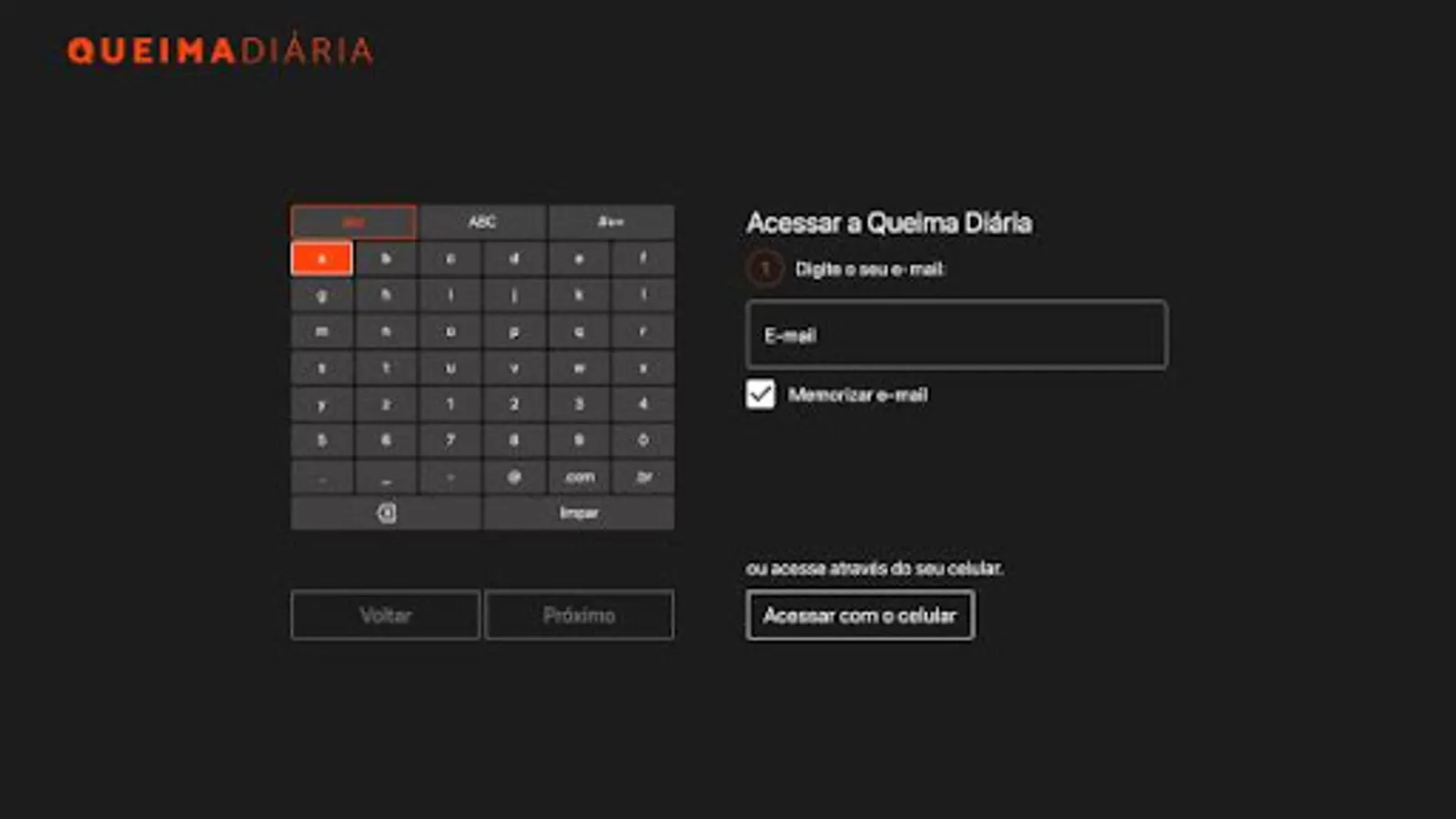Tap the letter j key
The height and width of the screenshot is (819, 1456).
[x=514, y=295]
